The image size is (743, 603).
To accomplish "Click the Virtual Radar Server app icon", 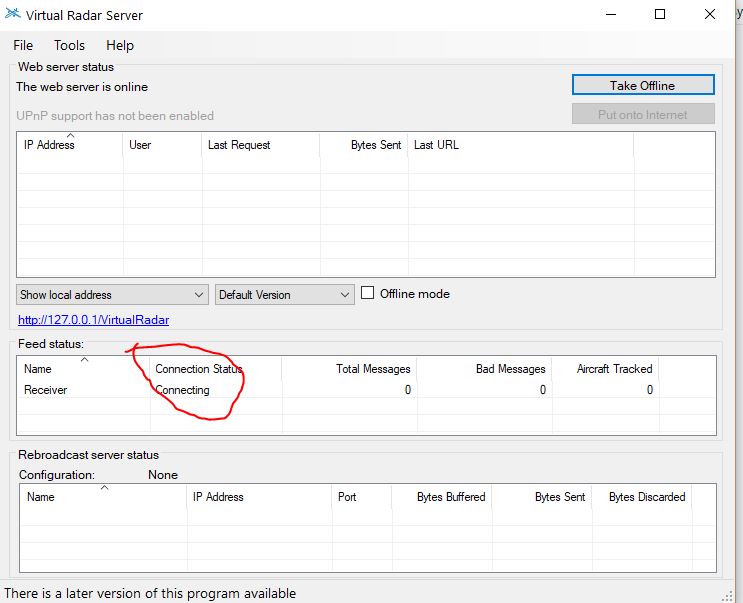I will pyautogui.click(x=13, y=14).
